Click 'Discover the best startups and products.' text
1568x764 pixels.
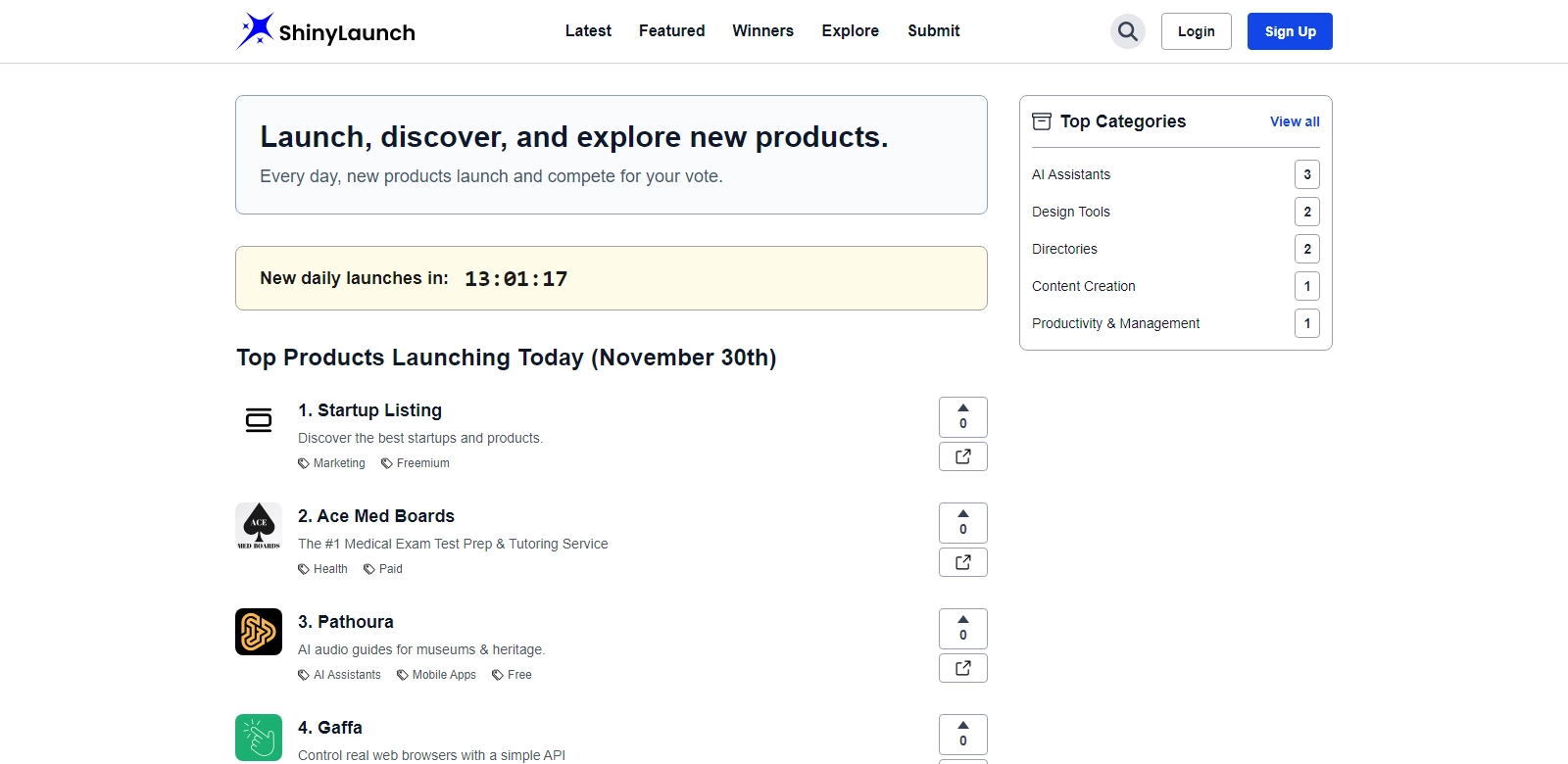[x=420, y=438]
